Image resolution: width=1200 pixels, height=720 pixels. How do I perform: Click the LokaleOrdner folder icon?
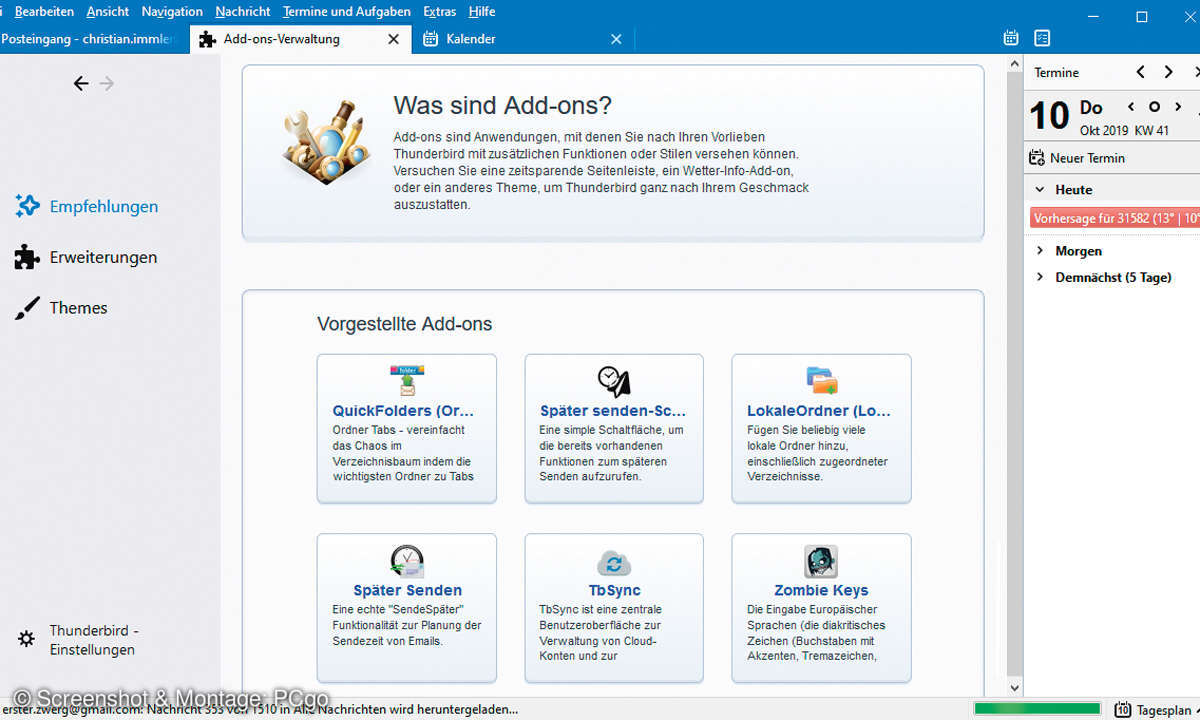click(x=822, y=381)
